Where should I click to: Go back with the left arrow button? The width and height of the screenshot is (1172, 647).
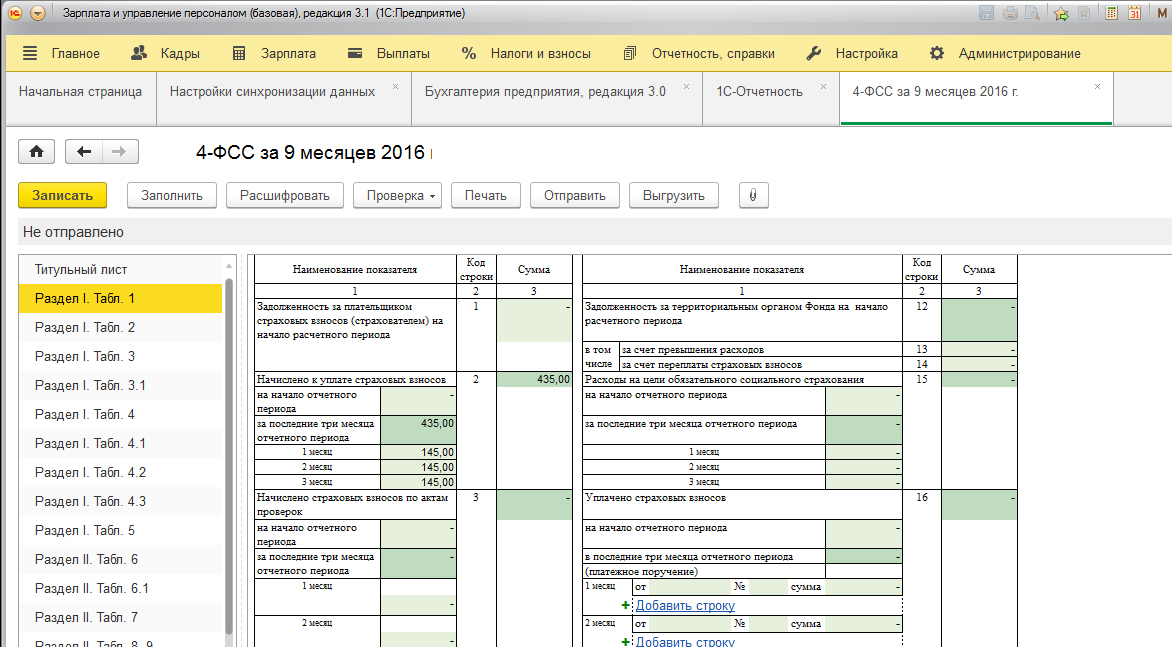[x=84, y=152]
